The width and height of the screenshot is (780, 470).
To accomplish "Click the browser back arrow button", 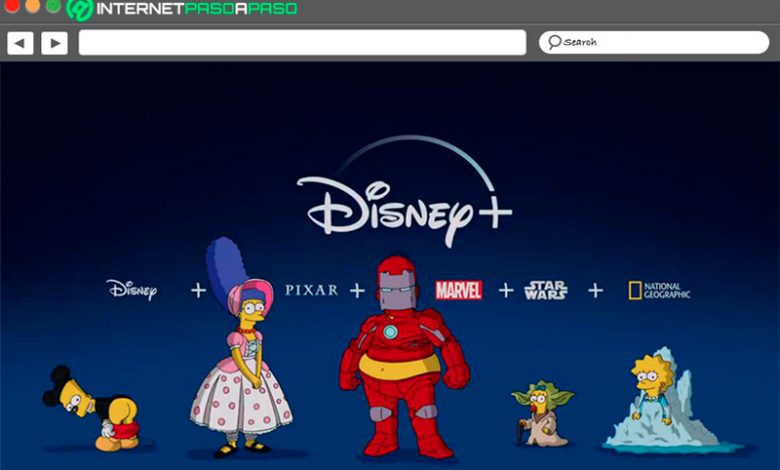I will point(20,43).
